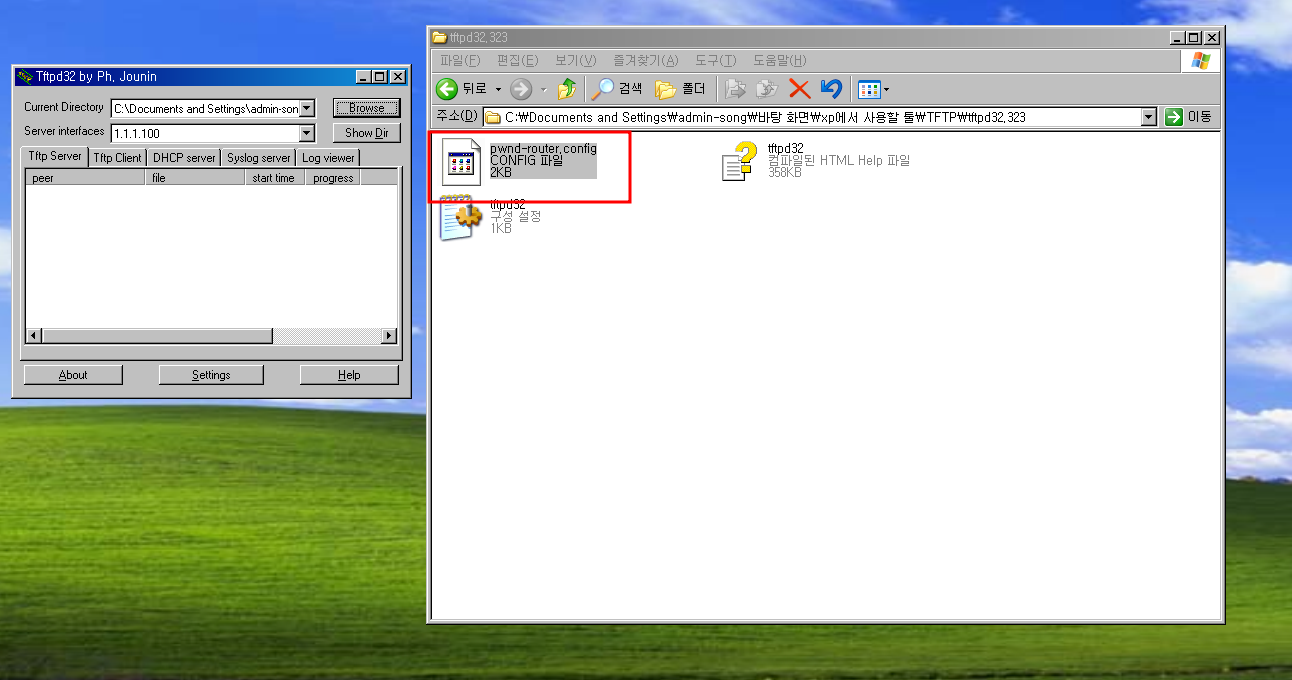
Task: Select the pwnd-router.config file icon
Action: (462, 161)
